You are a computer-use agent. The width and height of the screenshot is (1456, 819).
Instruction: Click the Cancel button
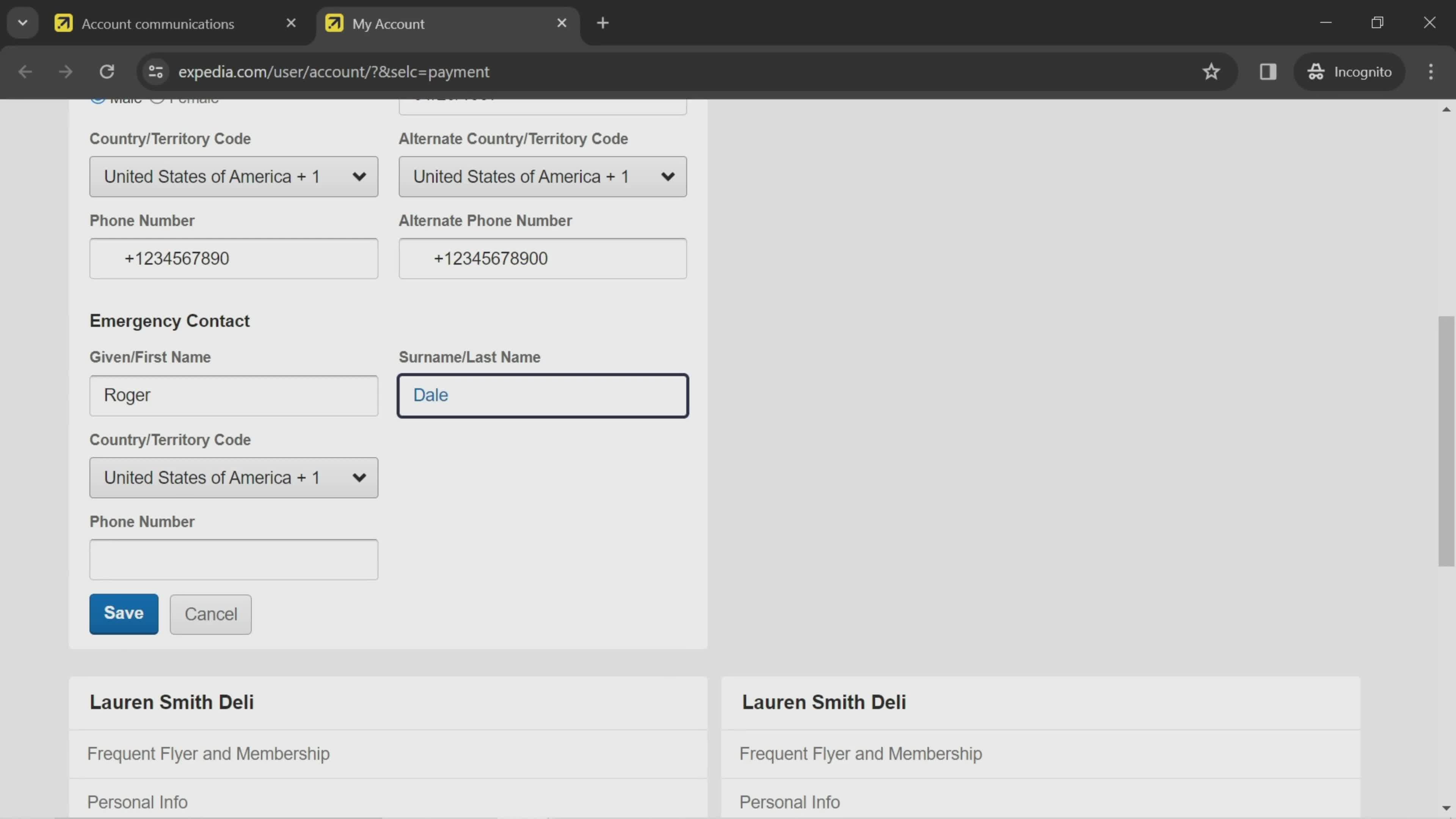coord(210,613)
